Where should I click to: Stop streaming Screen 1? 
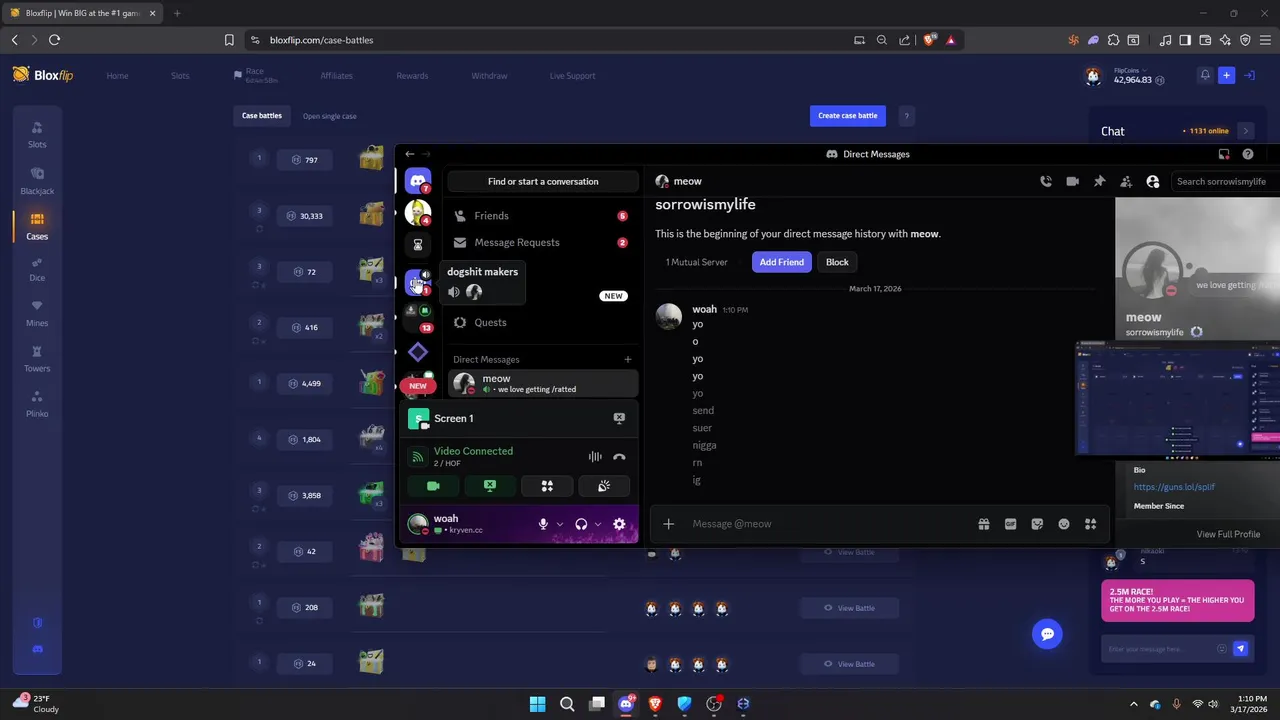619,418
